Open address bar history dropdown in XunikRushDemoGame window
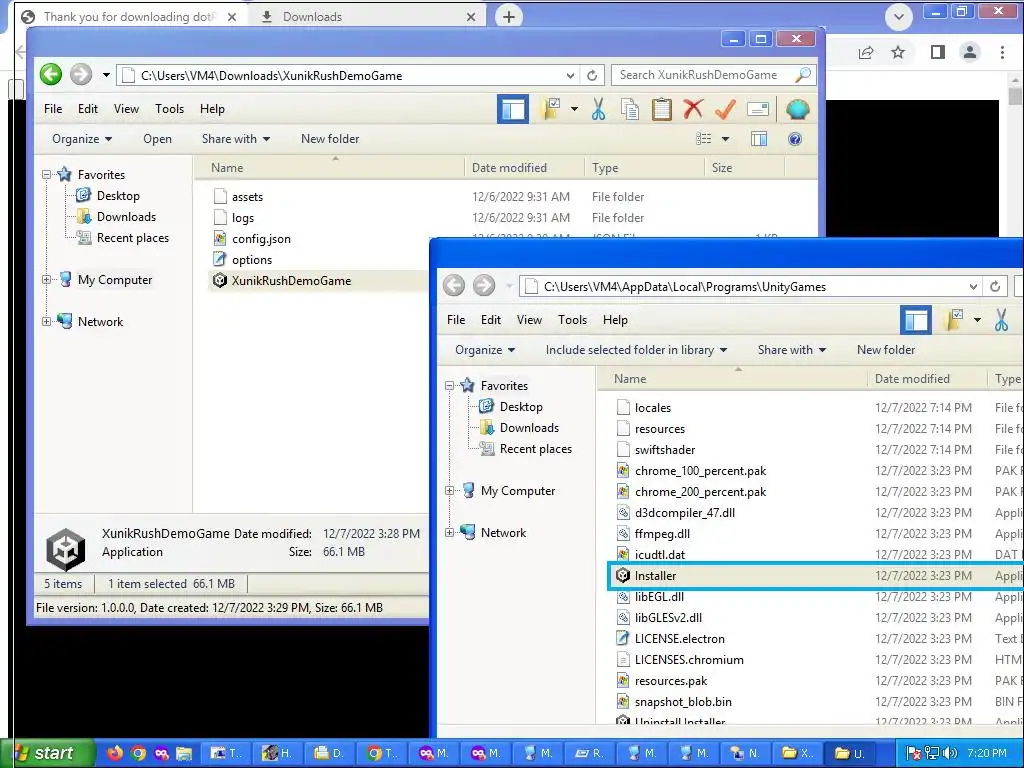 click(x=570, y=75)
